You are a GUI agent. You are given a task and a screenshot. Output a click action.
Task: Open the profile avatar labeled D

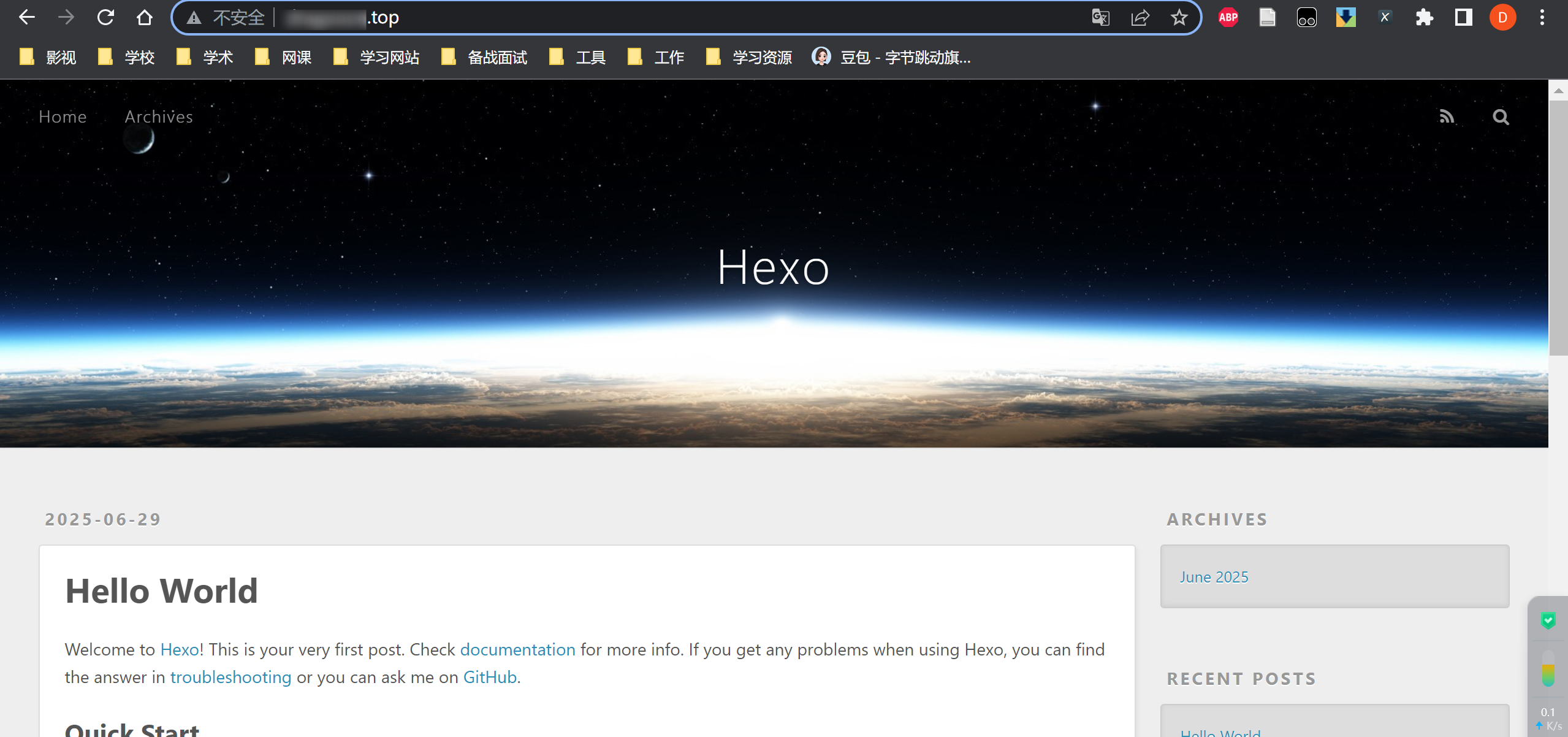[x=1503, y=17]
